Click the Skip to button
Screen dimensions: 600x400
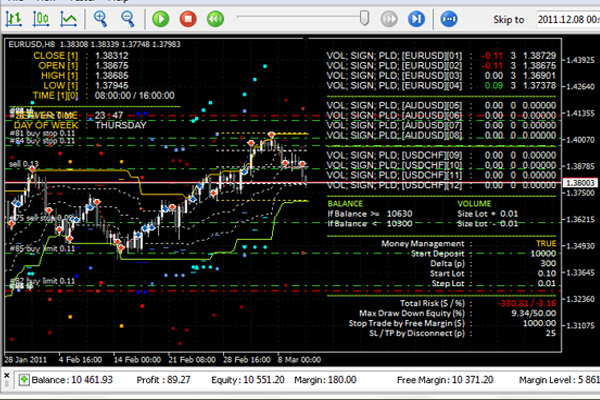pos(508,18)
